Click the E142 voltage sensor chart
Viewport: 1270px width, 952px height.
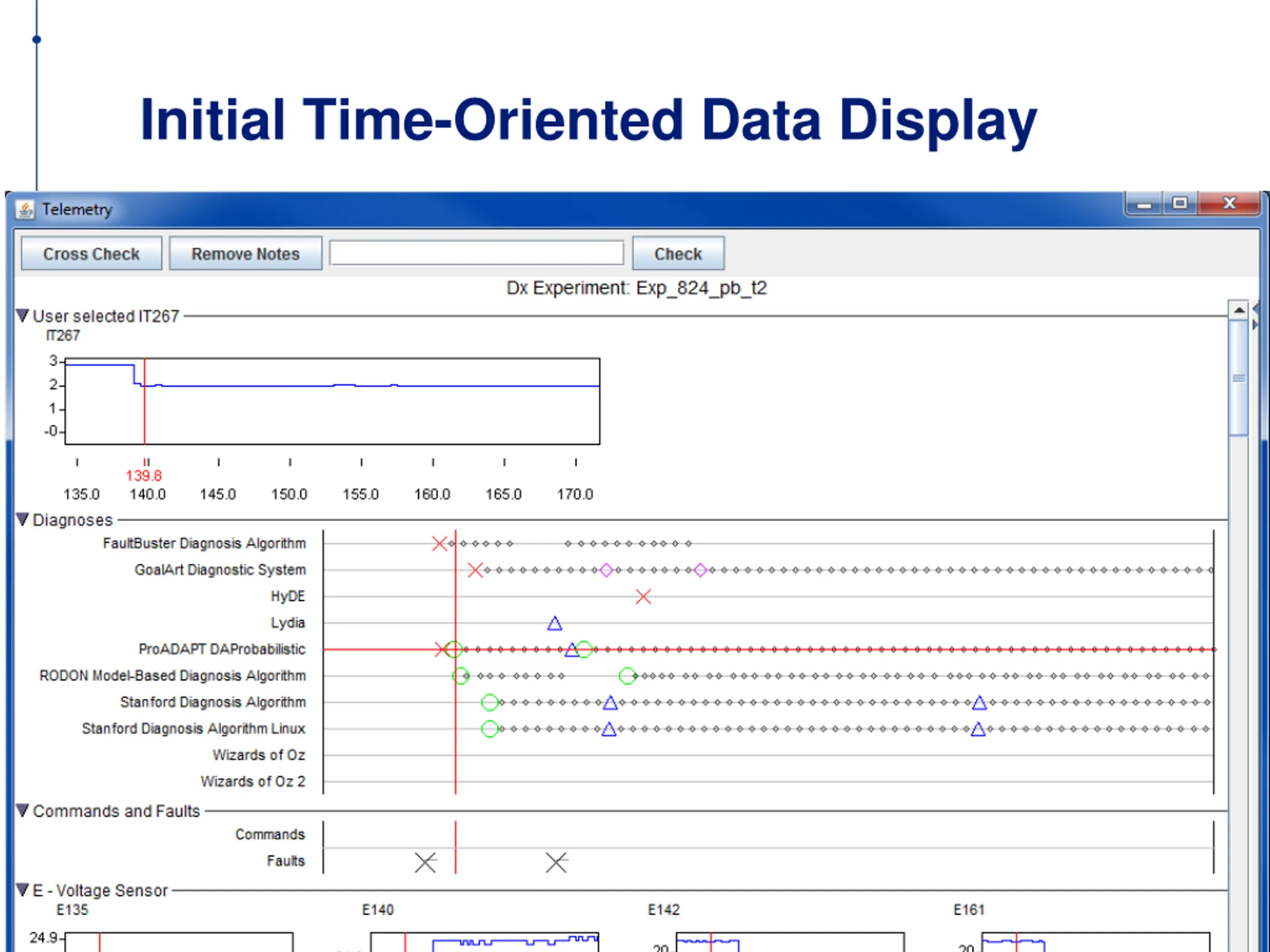(790, 942)
